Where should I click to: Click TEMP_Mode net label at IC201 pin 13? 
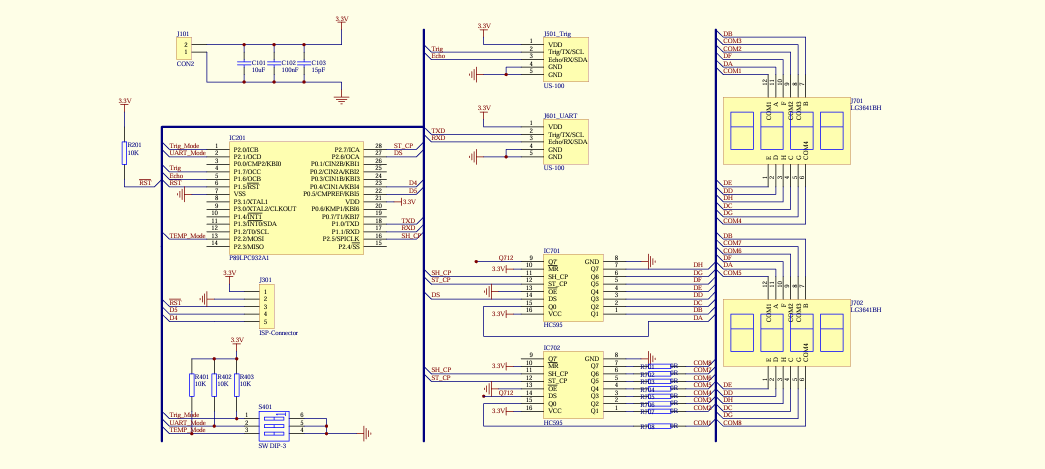tap(187, 236)
